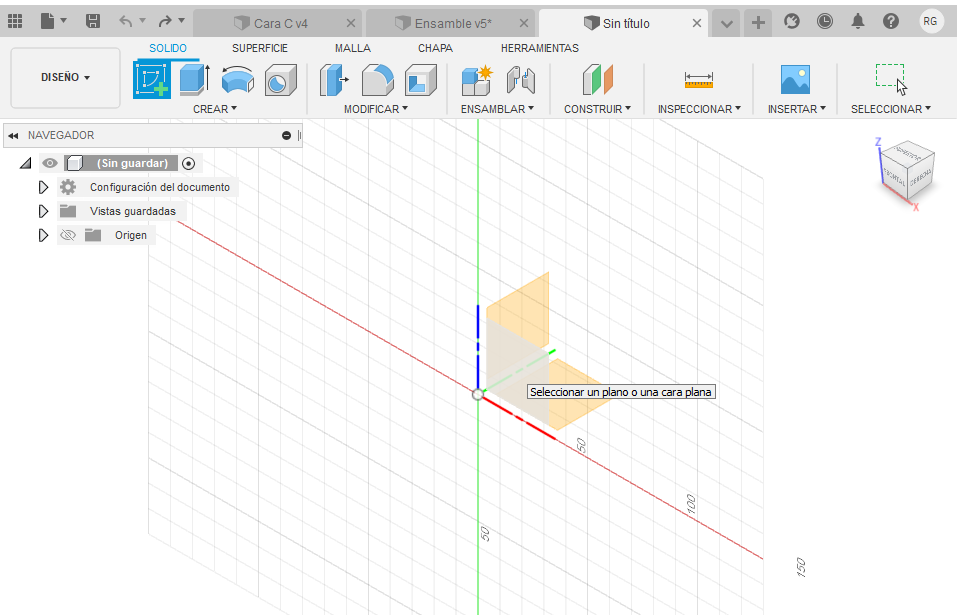
Task: Open the MODIFICAR dropdown menu
Action: 375,109
